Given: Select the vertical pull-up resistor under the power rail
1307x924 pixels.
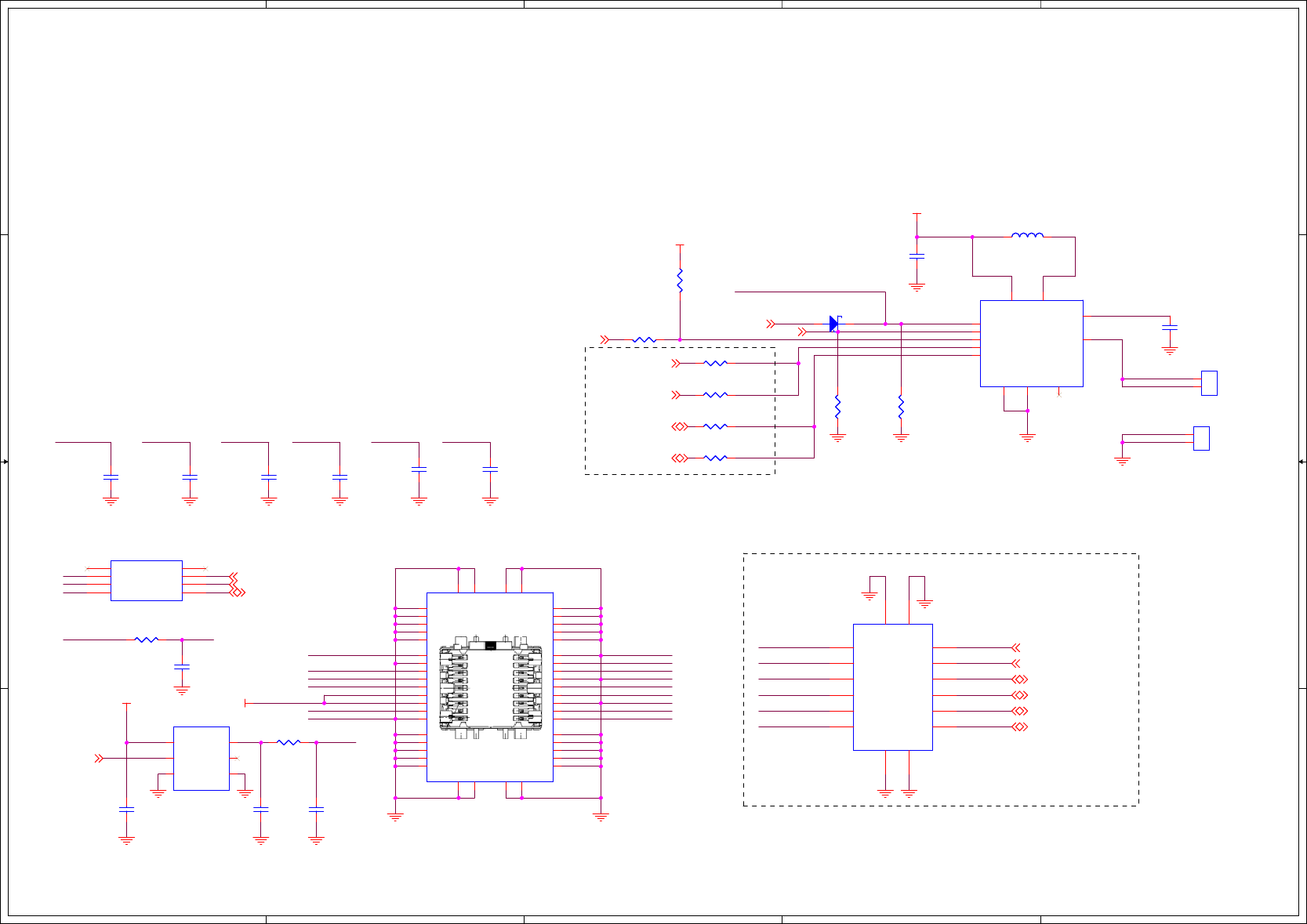Looking at the screenshot, I should tap(680, 280).
